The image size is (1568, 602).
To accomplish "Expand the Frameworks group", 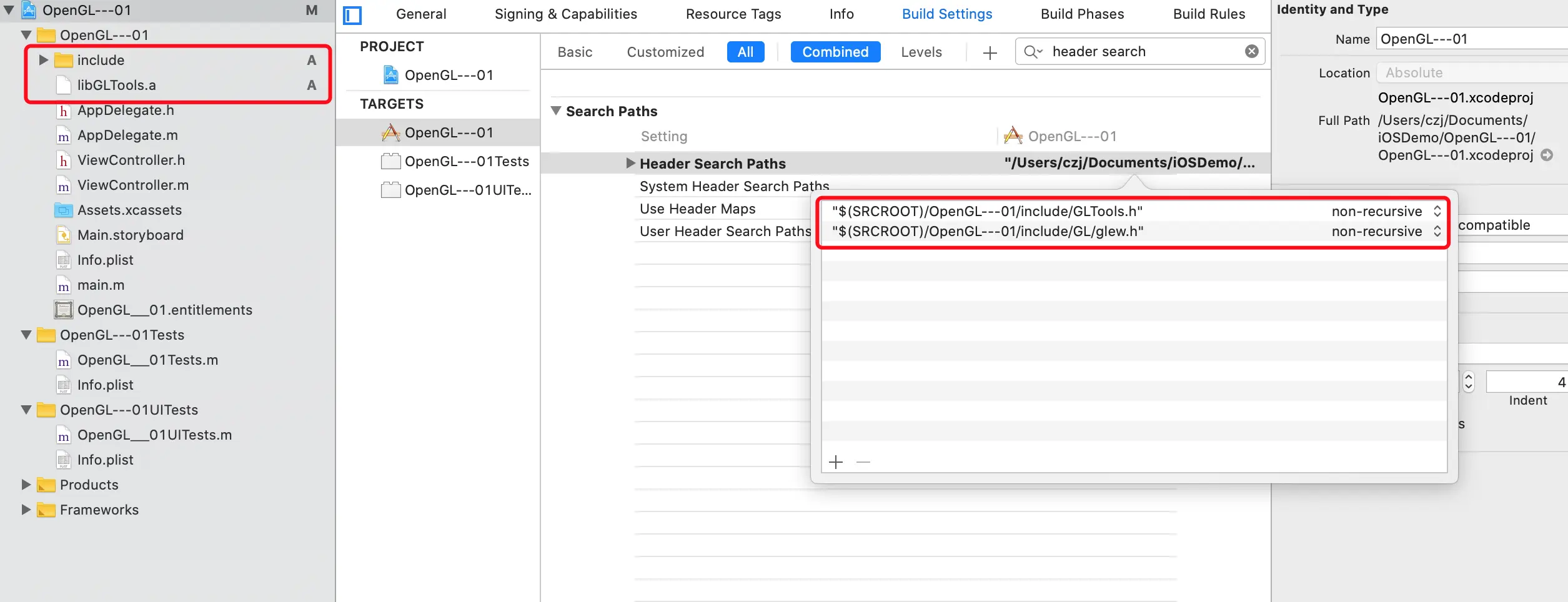I will tap(26, 510).
